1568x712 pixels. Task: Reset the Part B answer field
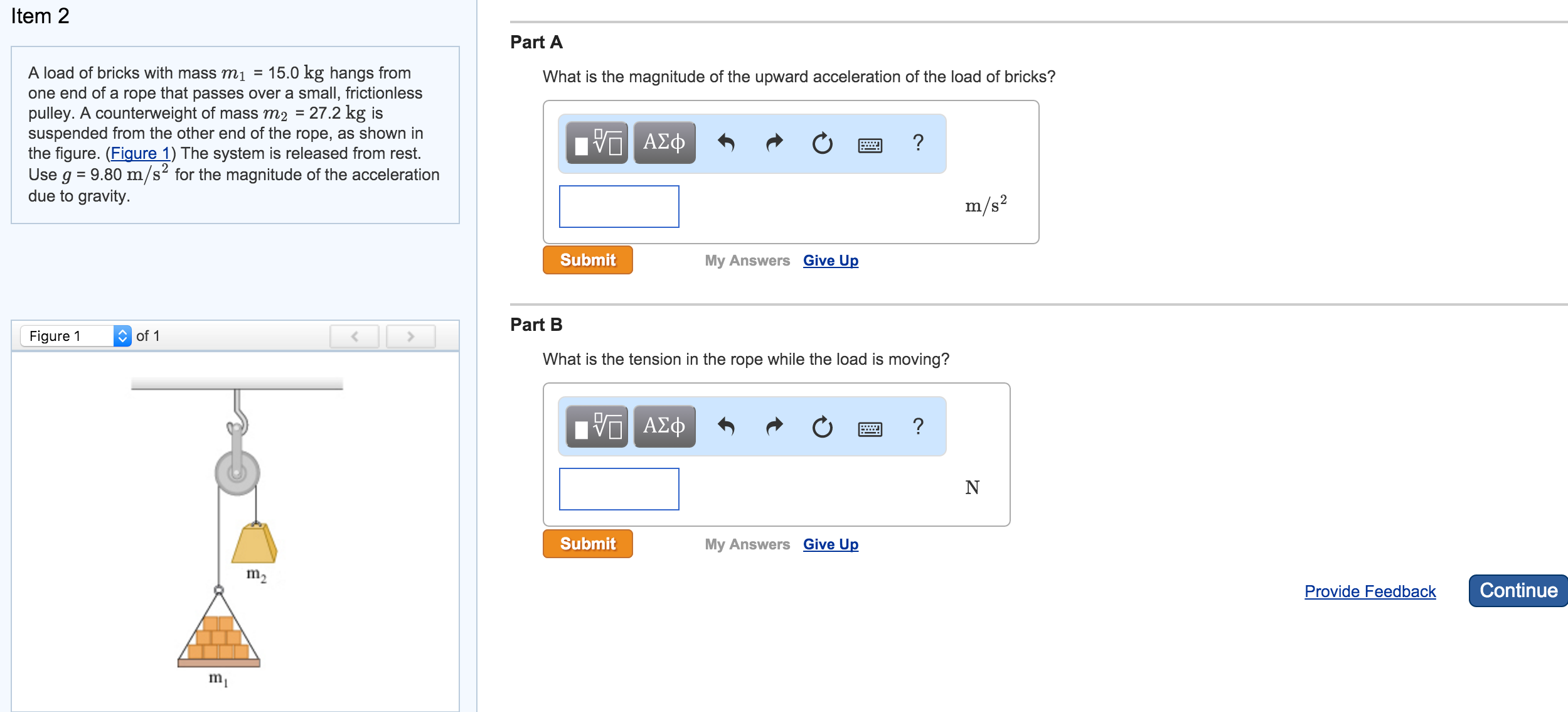822,427
